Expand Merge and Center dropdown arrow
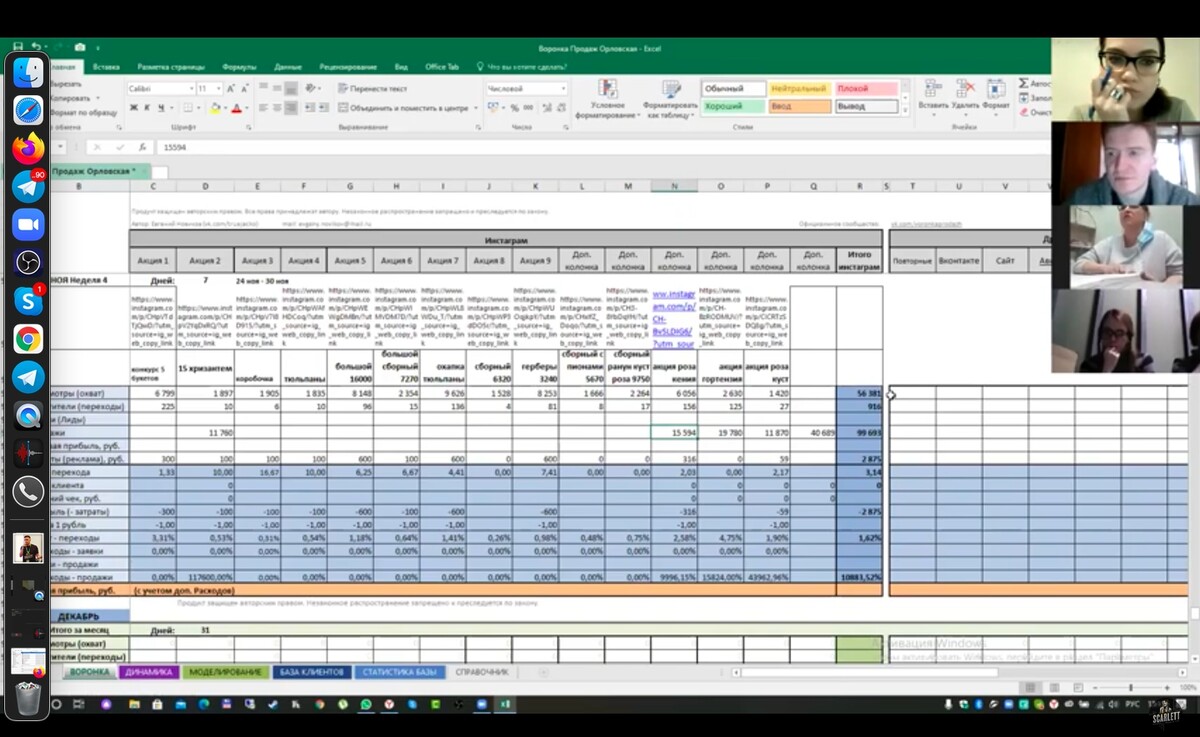This screenshot has width=1200, height=737. point(476,108)
